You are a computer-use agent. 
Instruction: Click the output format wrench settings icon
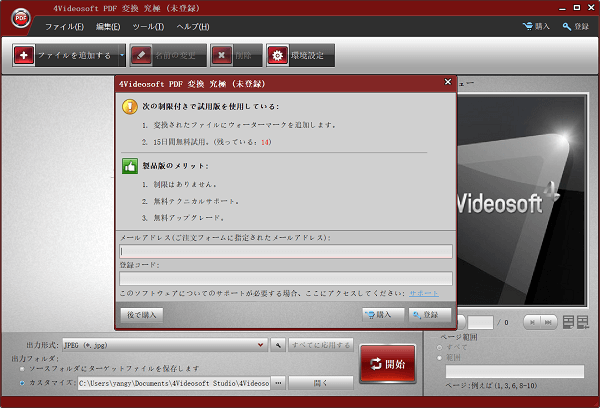tap(278, 345)
